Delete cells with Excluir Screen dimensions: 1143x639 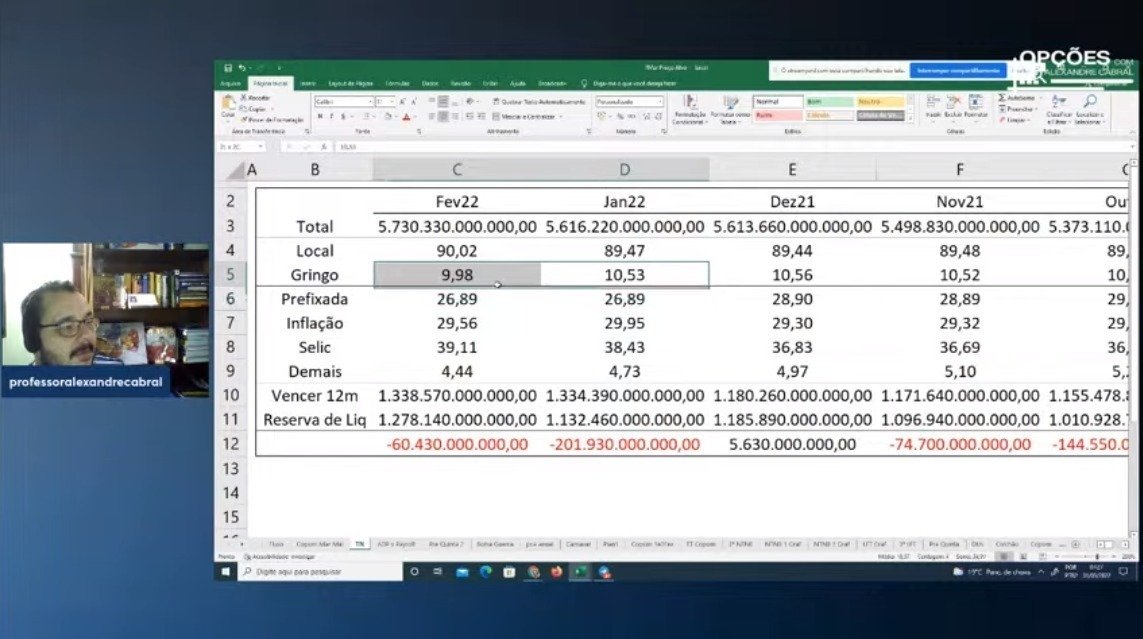(953, 107)
